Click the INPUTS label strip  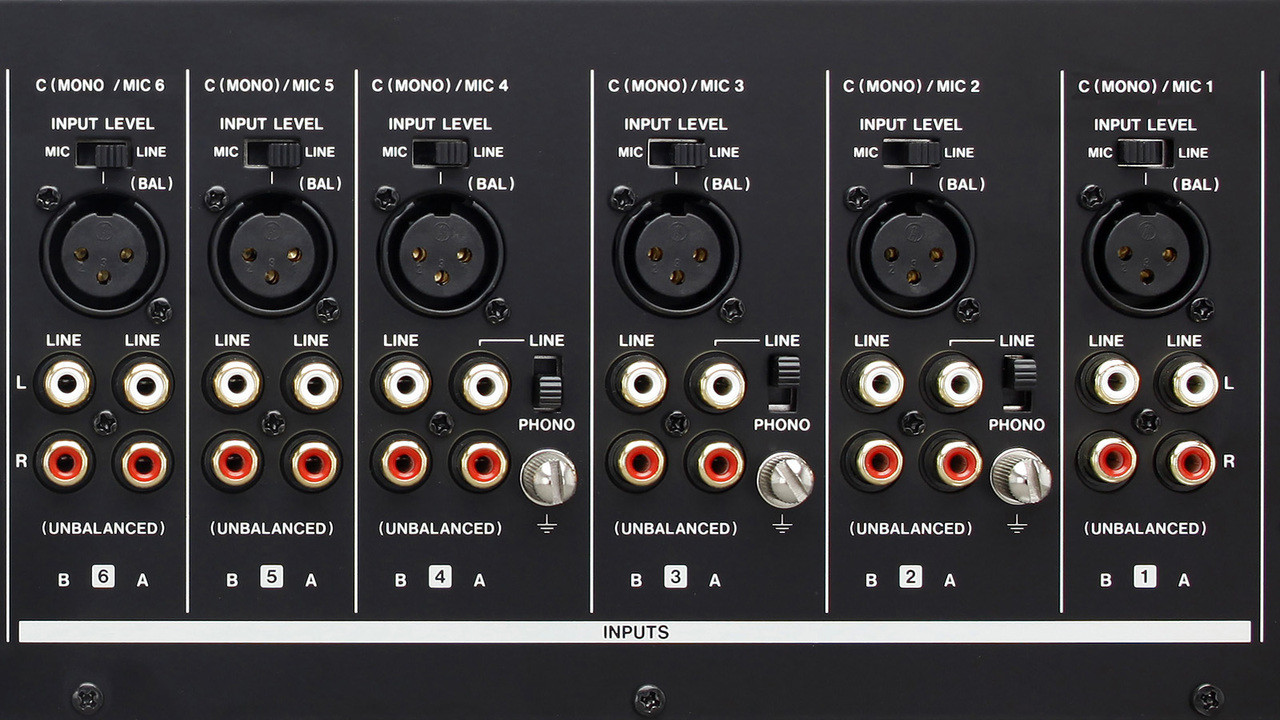[x=637, y=632]
